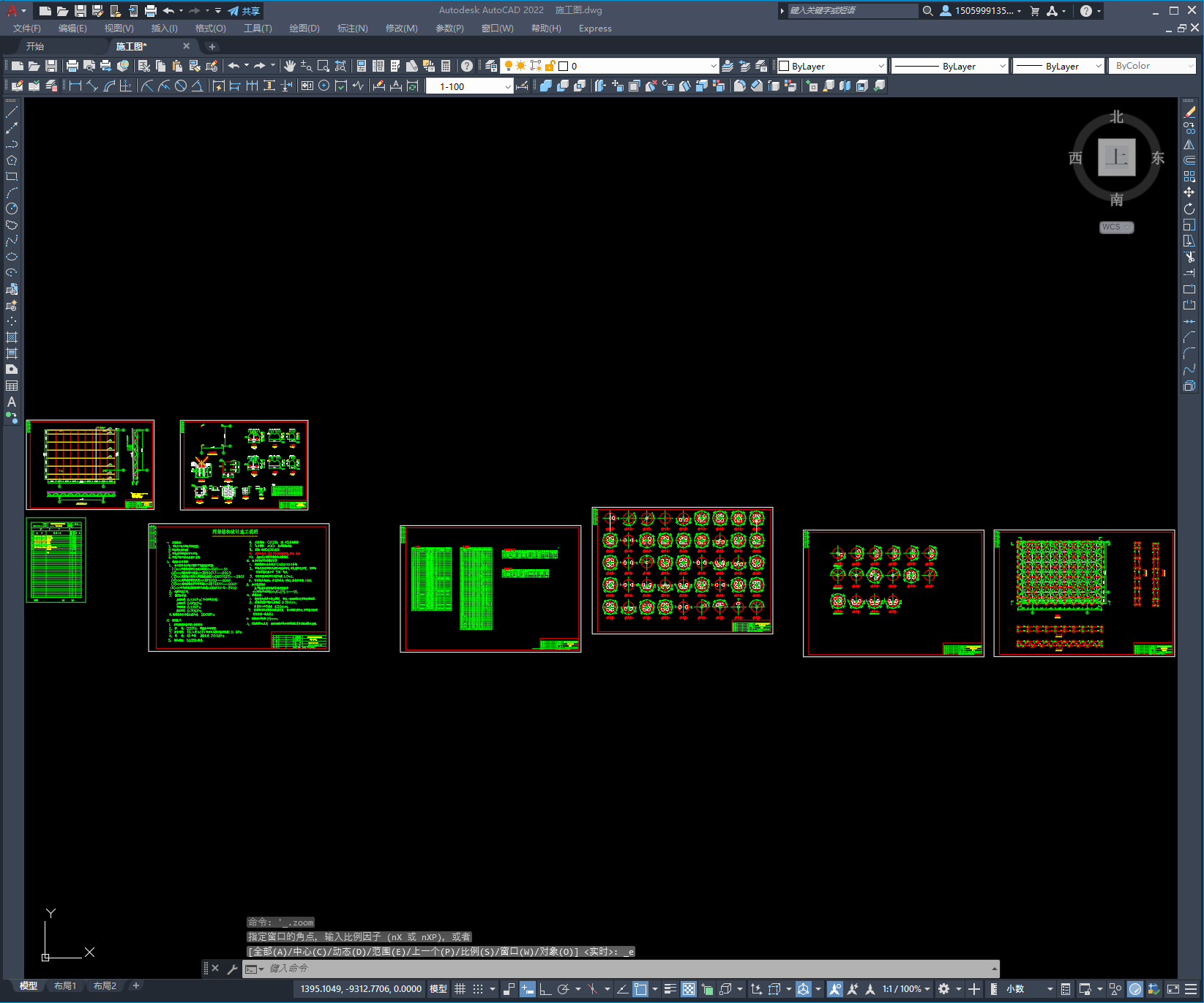
Task: Toggle snap mode in the status bar
Action: 478,989
